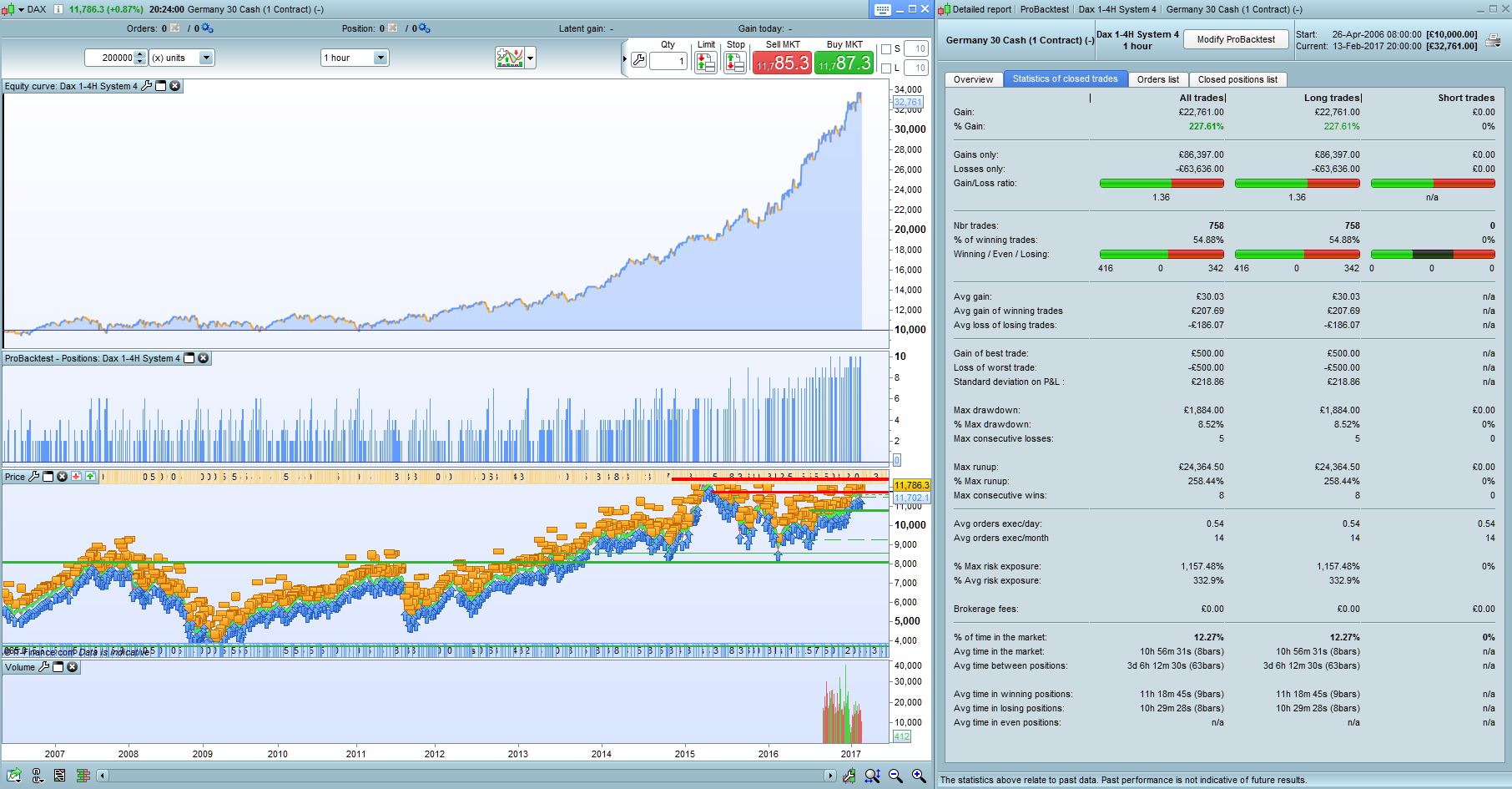The image size is (1512, 789).
Task: Cancel orders using the Orders X icon
Action: tap(175, 28)
